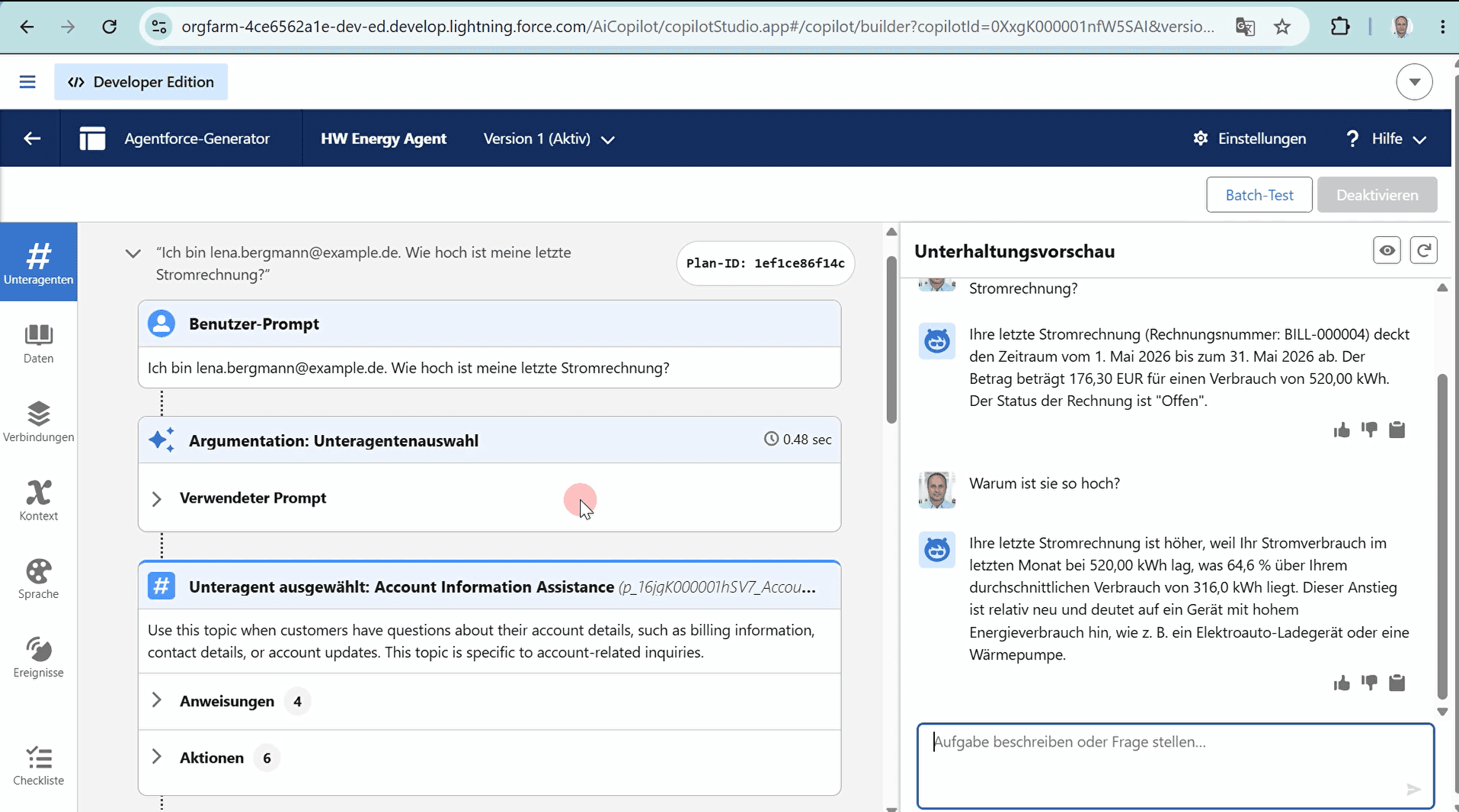Click the conversation preview scrollbar
1459x812 pixels.
pyautogui.click(x=1441, y=535)
